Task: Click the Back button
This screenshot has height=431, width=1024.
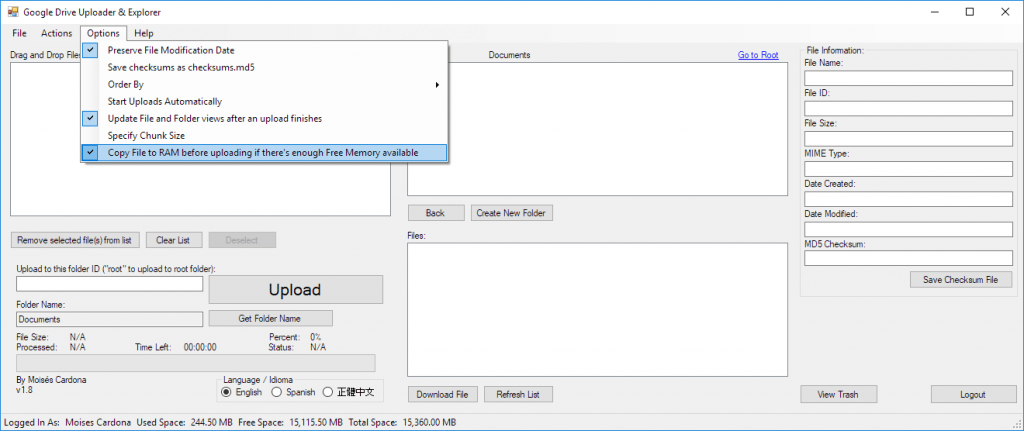Action: [436, 213]
